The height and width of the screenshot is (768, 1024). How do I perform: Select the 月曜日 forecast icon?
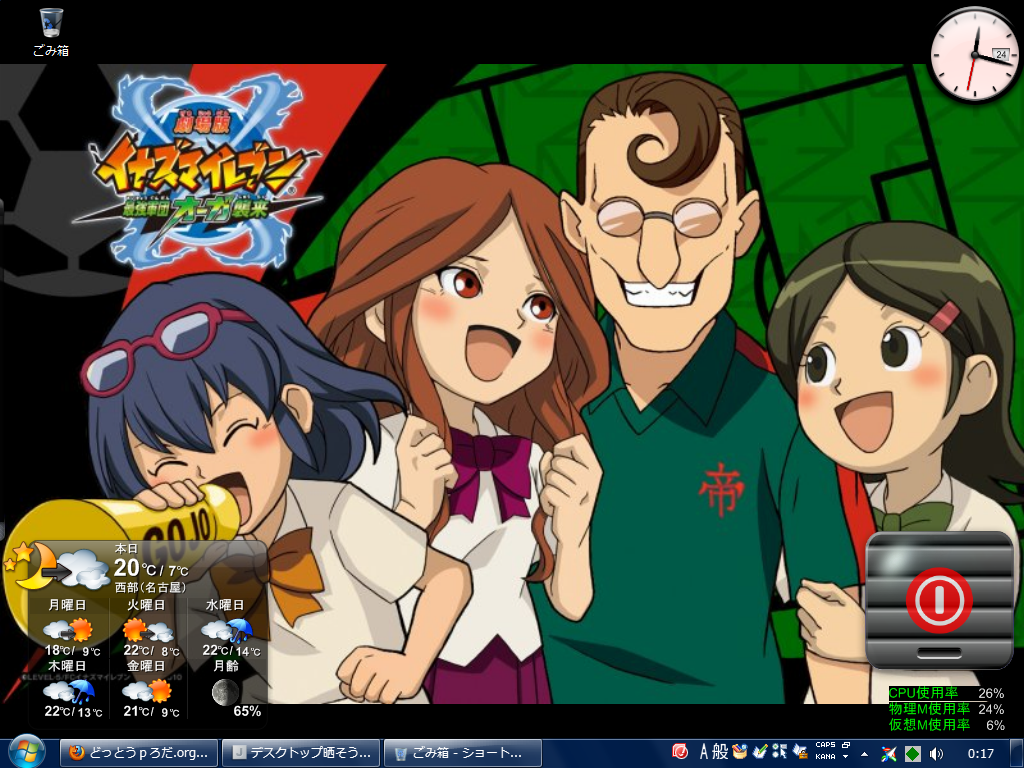[67, 630]
